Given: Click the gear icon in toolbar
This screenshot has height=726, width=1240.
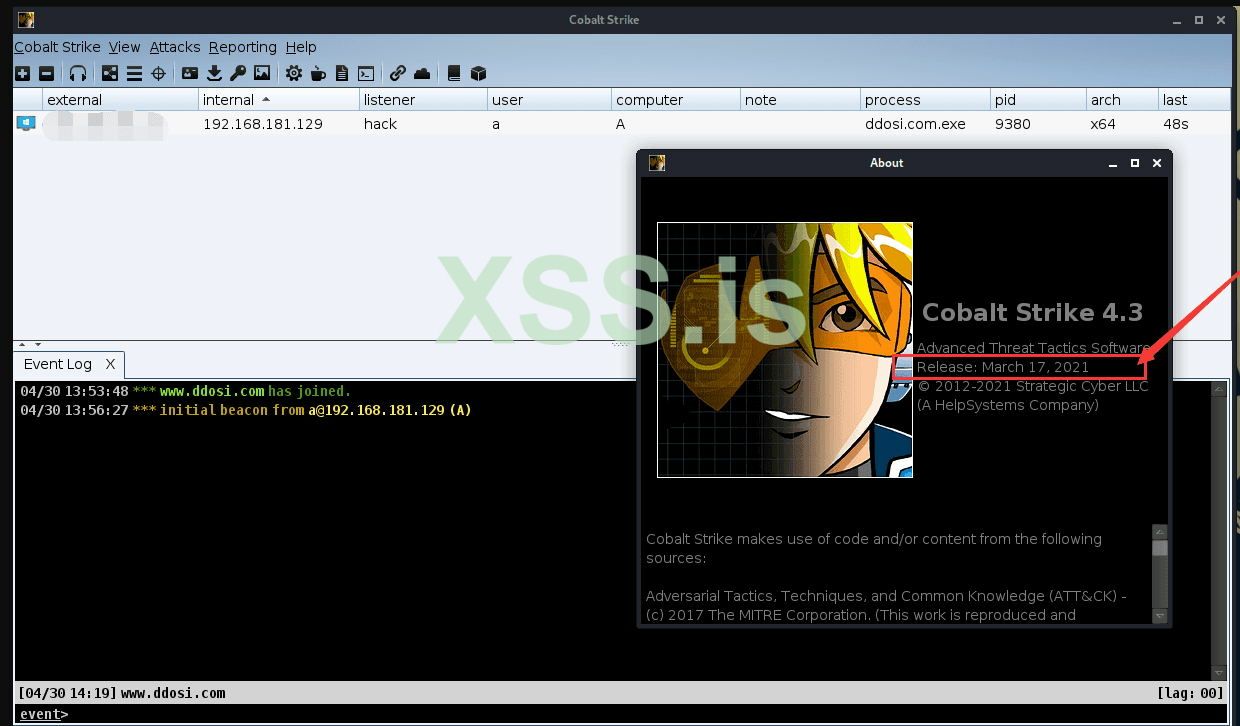Looking at the screenshot, I should pos(293,73).
